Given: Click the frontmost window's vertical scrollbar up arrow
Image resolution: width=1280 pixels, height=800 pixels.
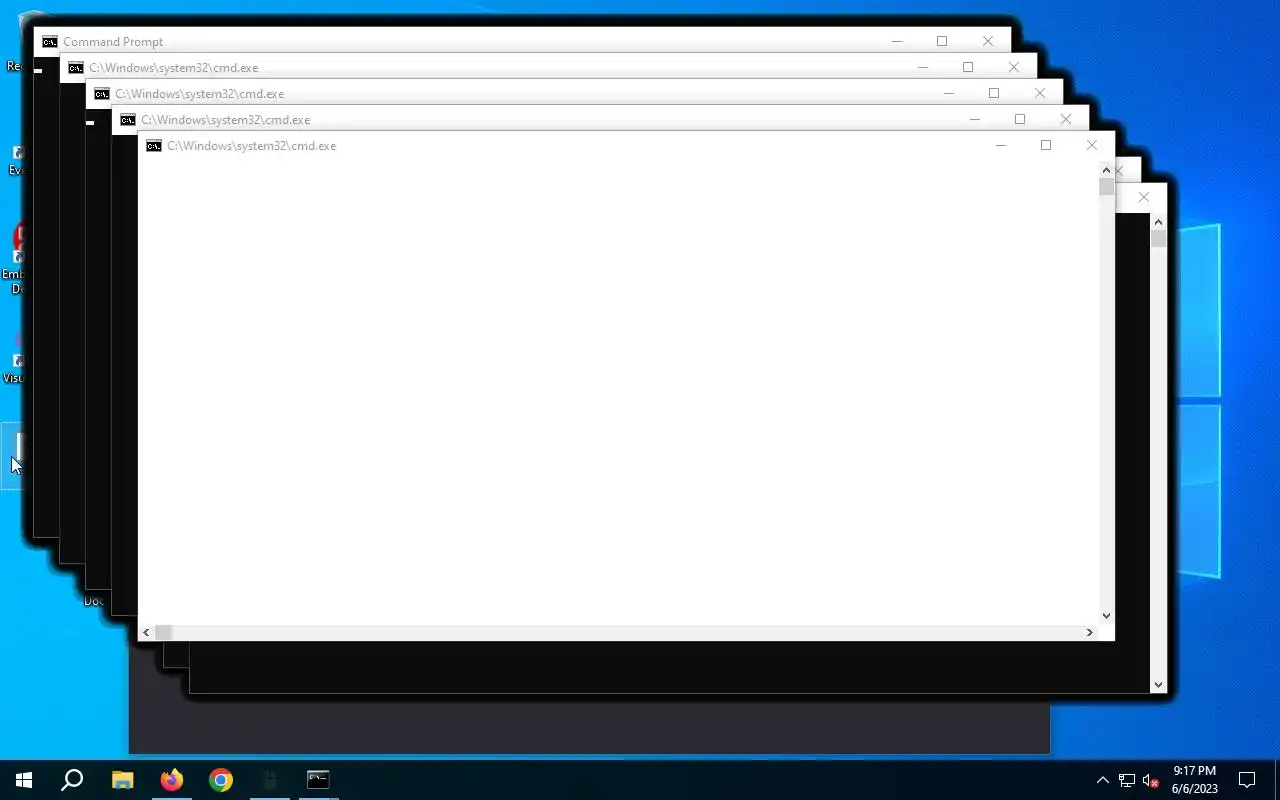Looking at the screenshot, I should (1106, 169).
